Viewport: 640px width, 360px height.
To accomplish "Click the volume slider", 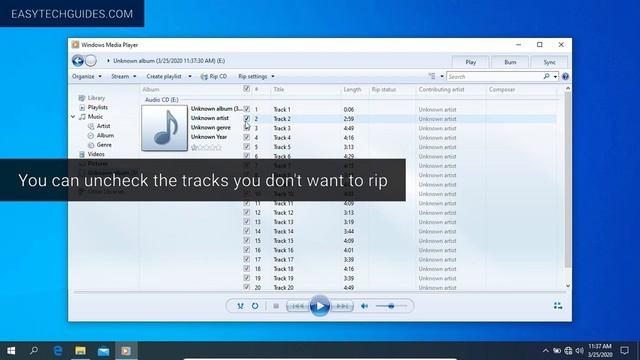I will coord(391,306).
